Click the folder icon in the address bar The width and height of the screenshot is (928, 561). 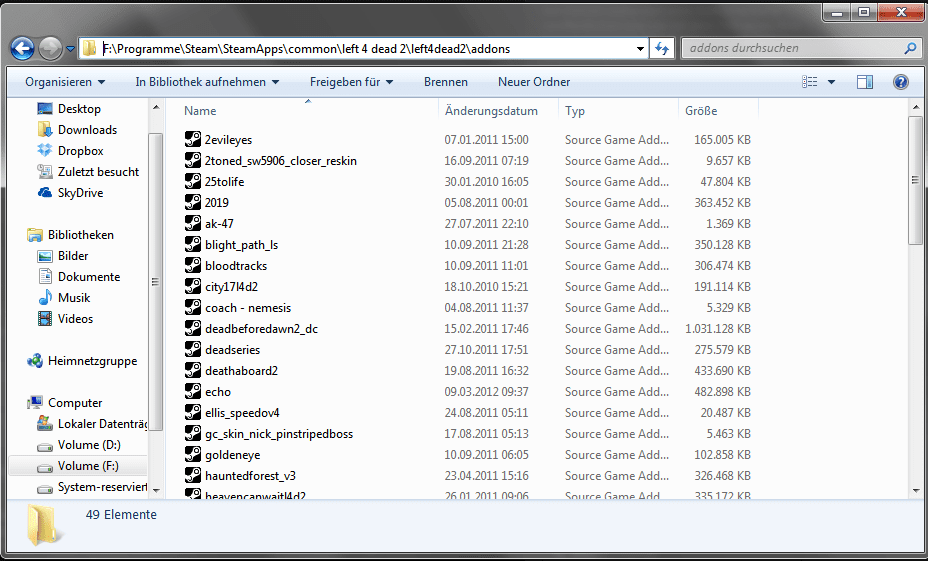pyautogui.click(x=89, y=49)
